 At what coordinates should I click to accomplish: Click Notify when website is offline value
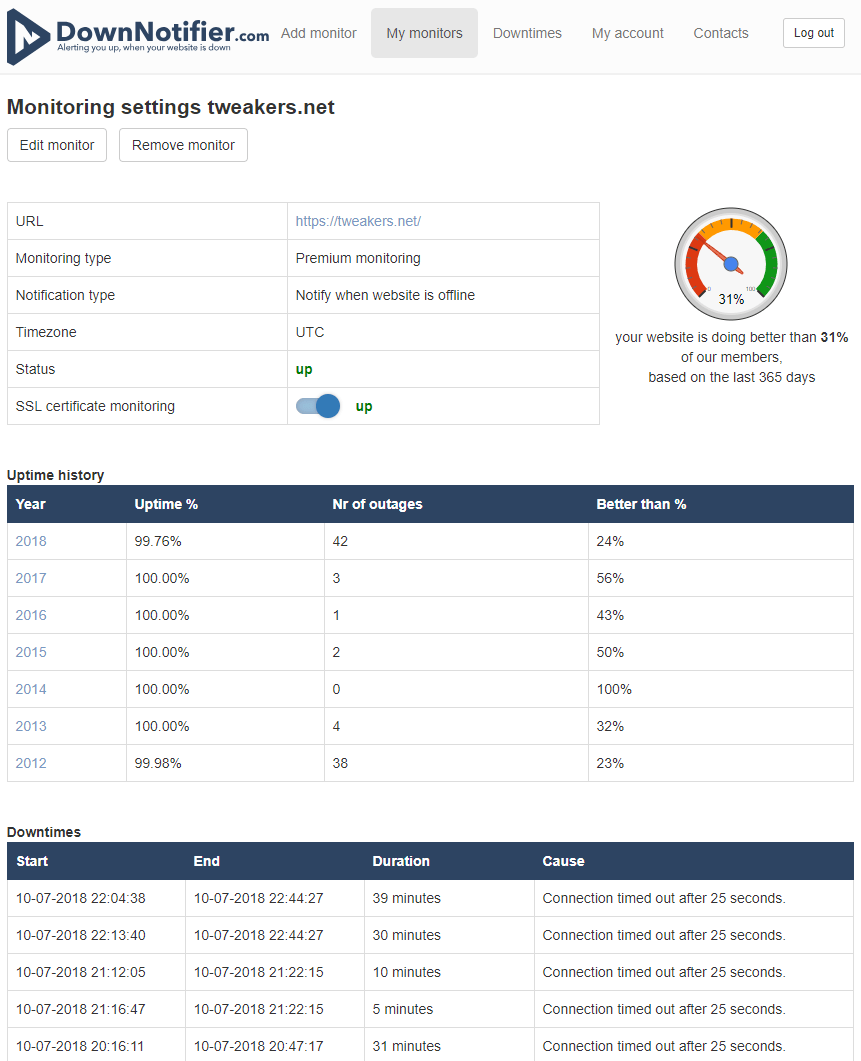(385, 296)
